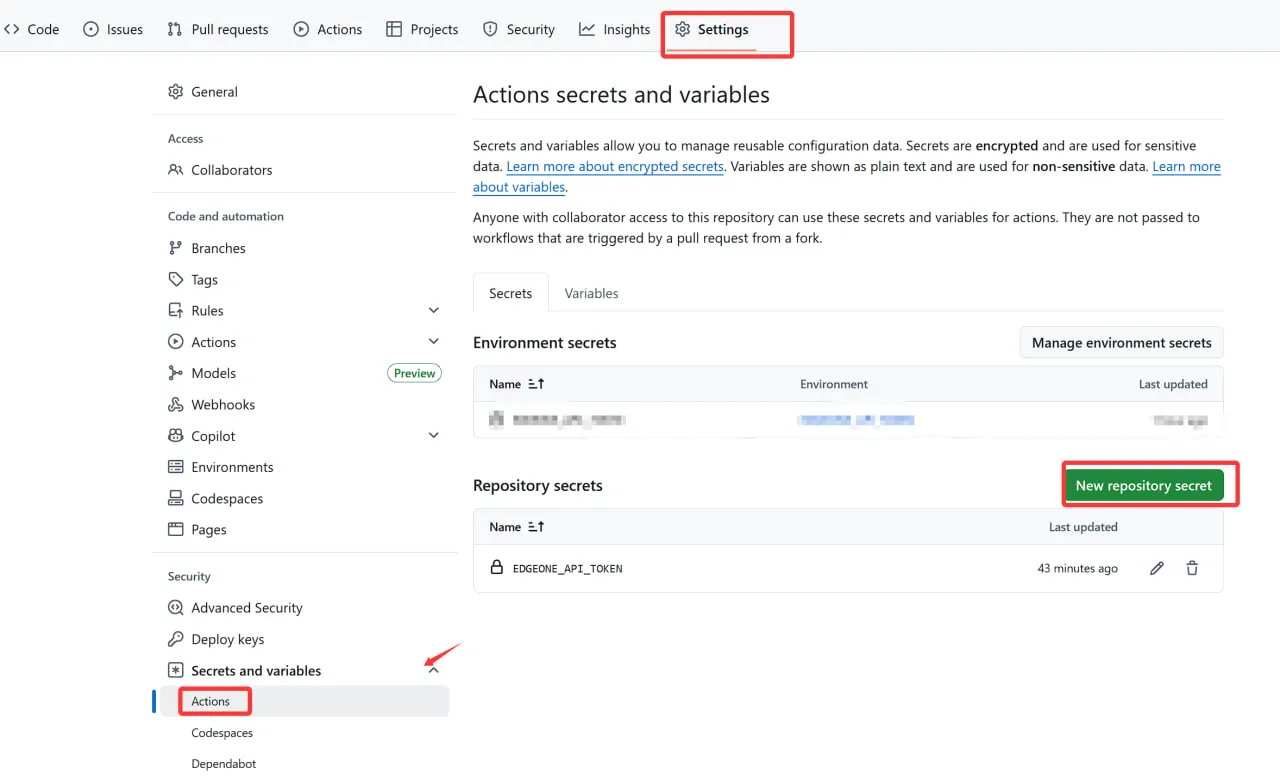The image size is (1280, 781).
Task: Click the blurred Environment link in Environment secrets
Action: [856, 420]
